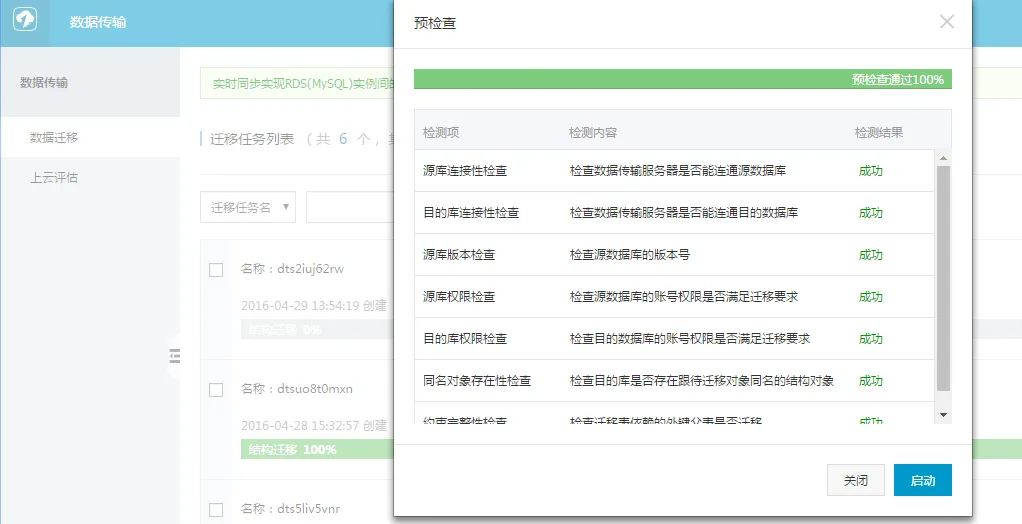This screenshot has height=524, width=1022.
Task: Click description 检查数据传输服务器是否能连通源数据库
Action: (678, 171)
